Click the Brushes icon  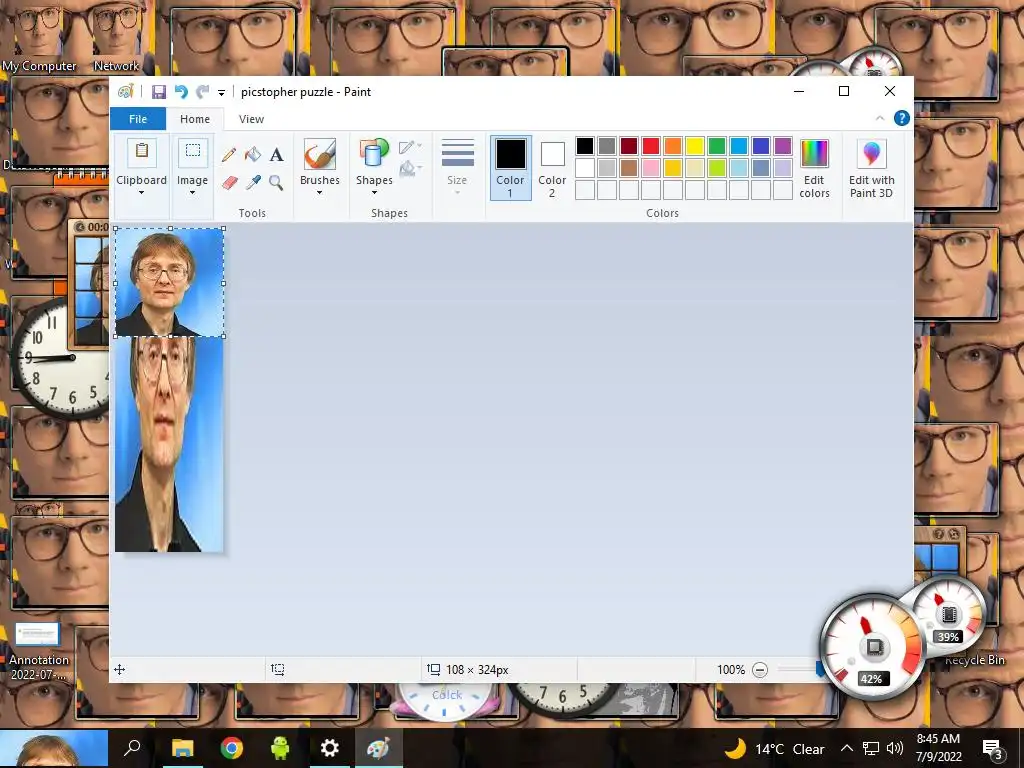320,154
